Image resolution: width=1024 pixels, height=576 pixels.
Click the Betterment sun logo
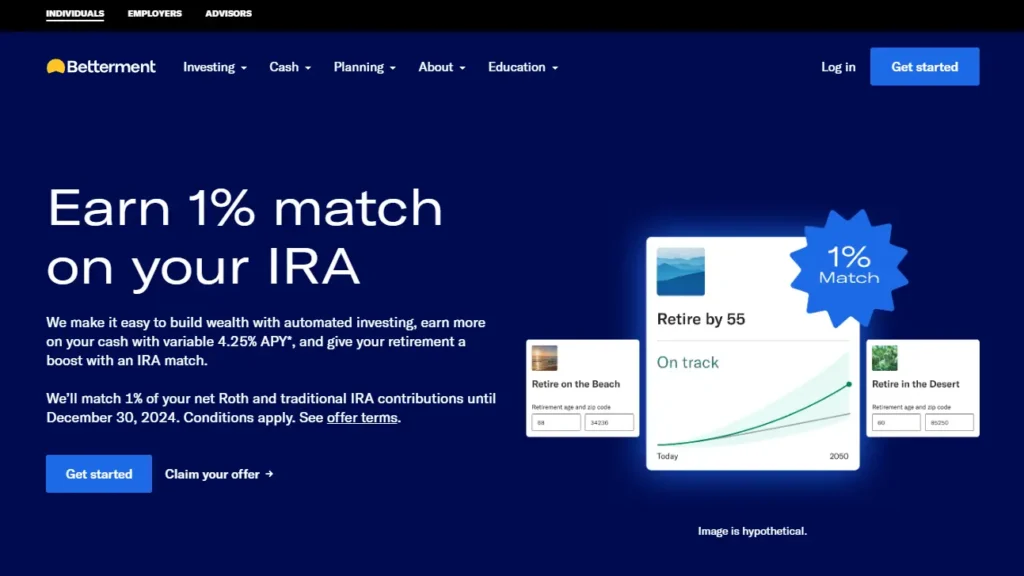click(56, 67)
